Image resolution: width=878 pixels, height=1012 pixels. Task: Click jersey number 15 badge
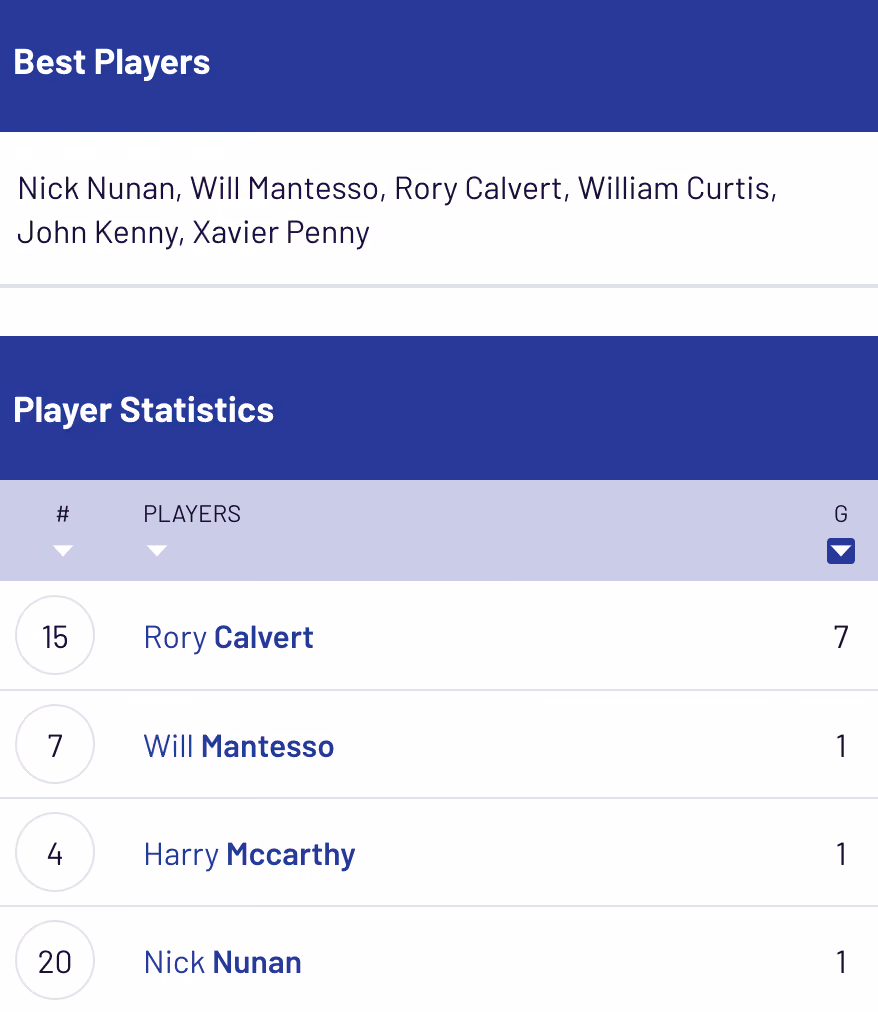point(55,636)
